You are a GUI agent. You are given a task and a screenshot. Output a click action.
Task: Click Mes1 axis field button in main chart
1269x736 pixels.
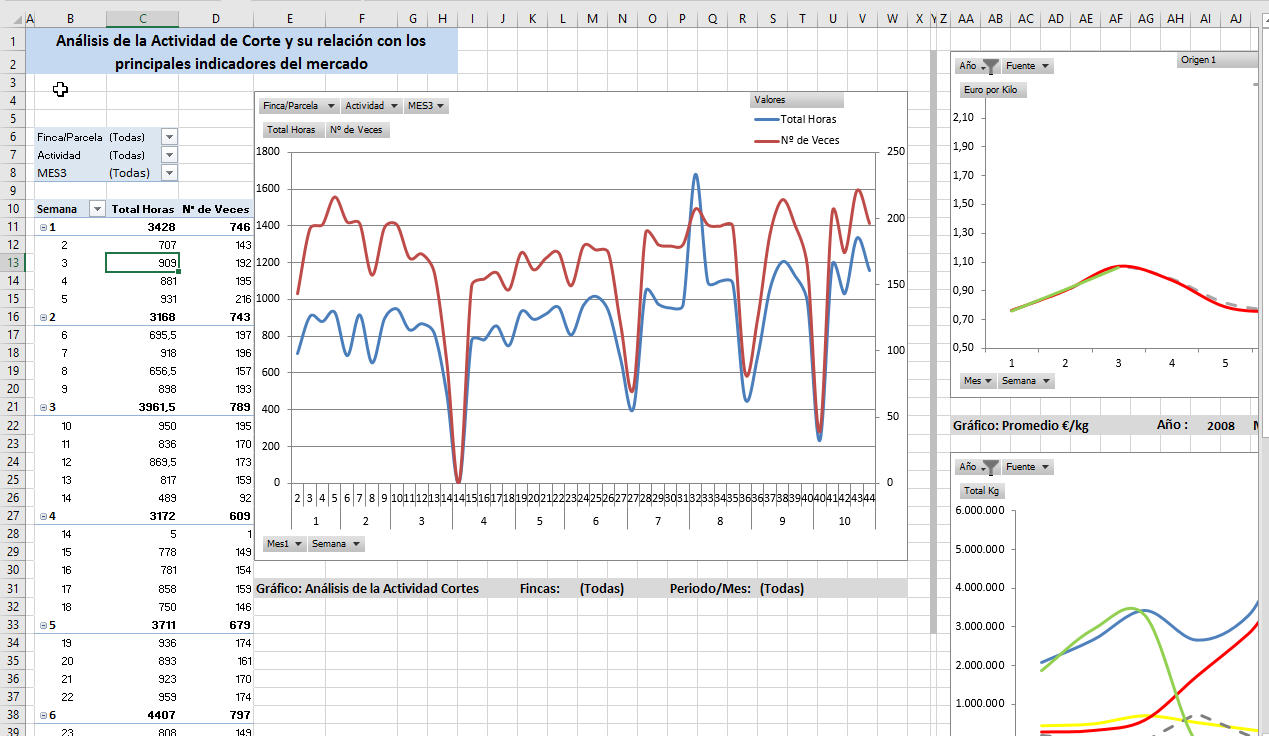click(x=281, y=544)
